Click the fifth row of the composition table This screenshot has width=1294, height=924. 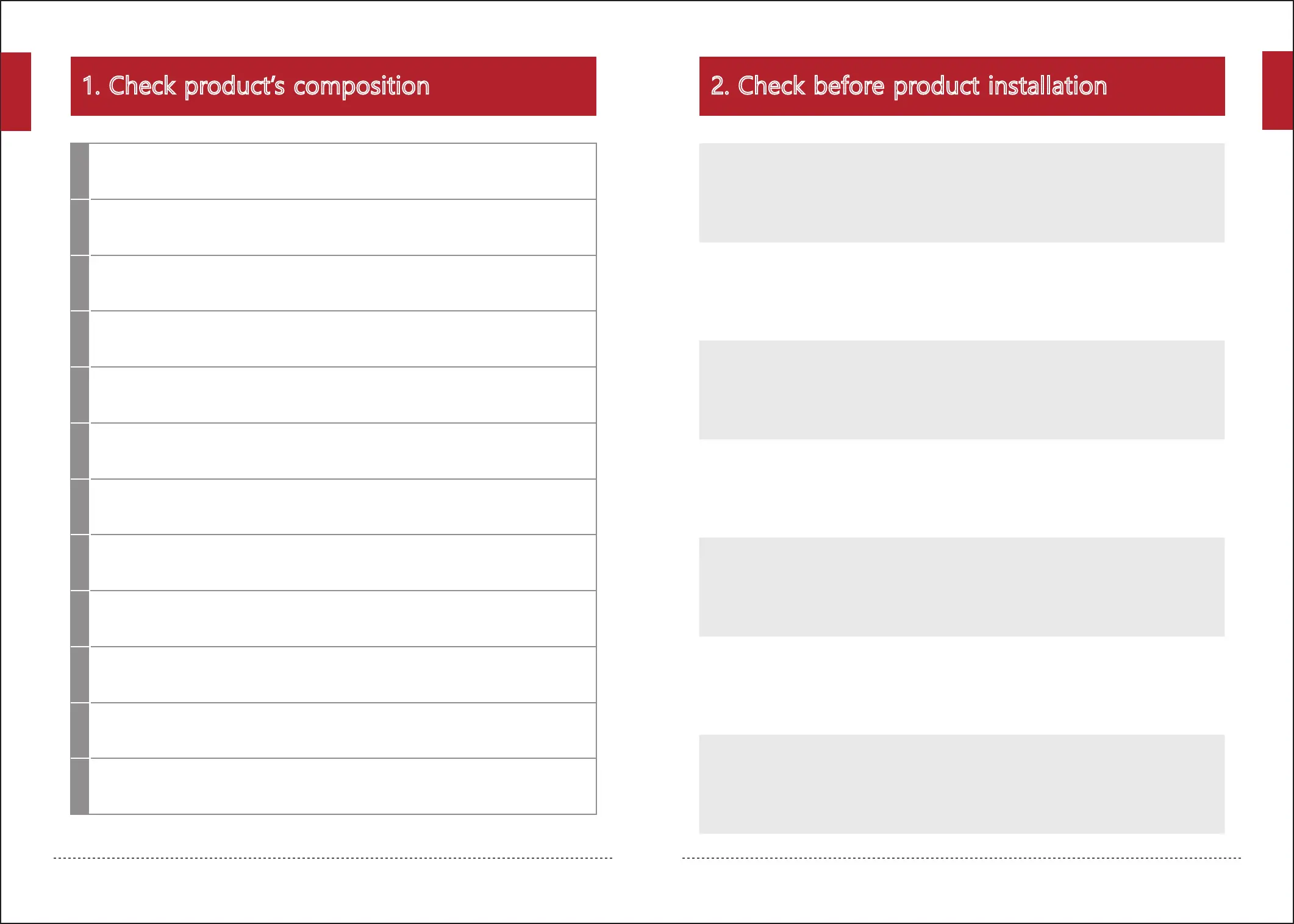[343, 395]
